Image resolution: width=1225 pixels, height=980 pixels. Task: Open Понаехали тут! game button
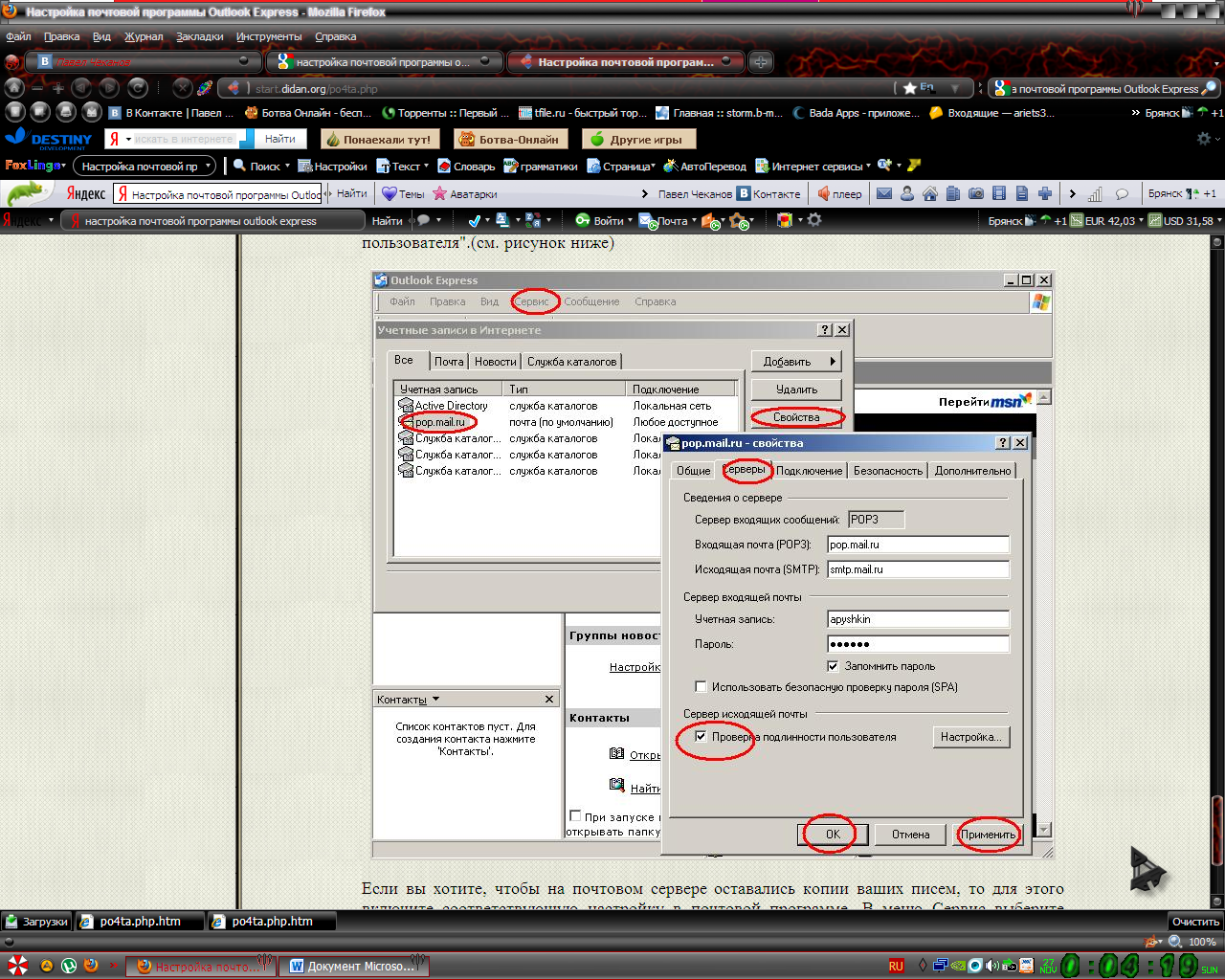click(380, 139)
